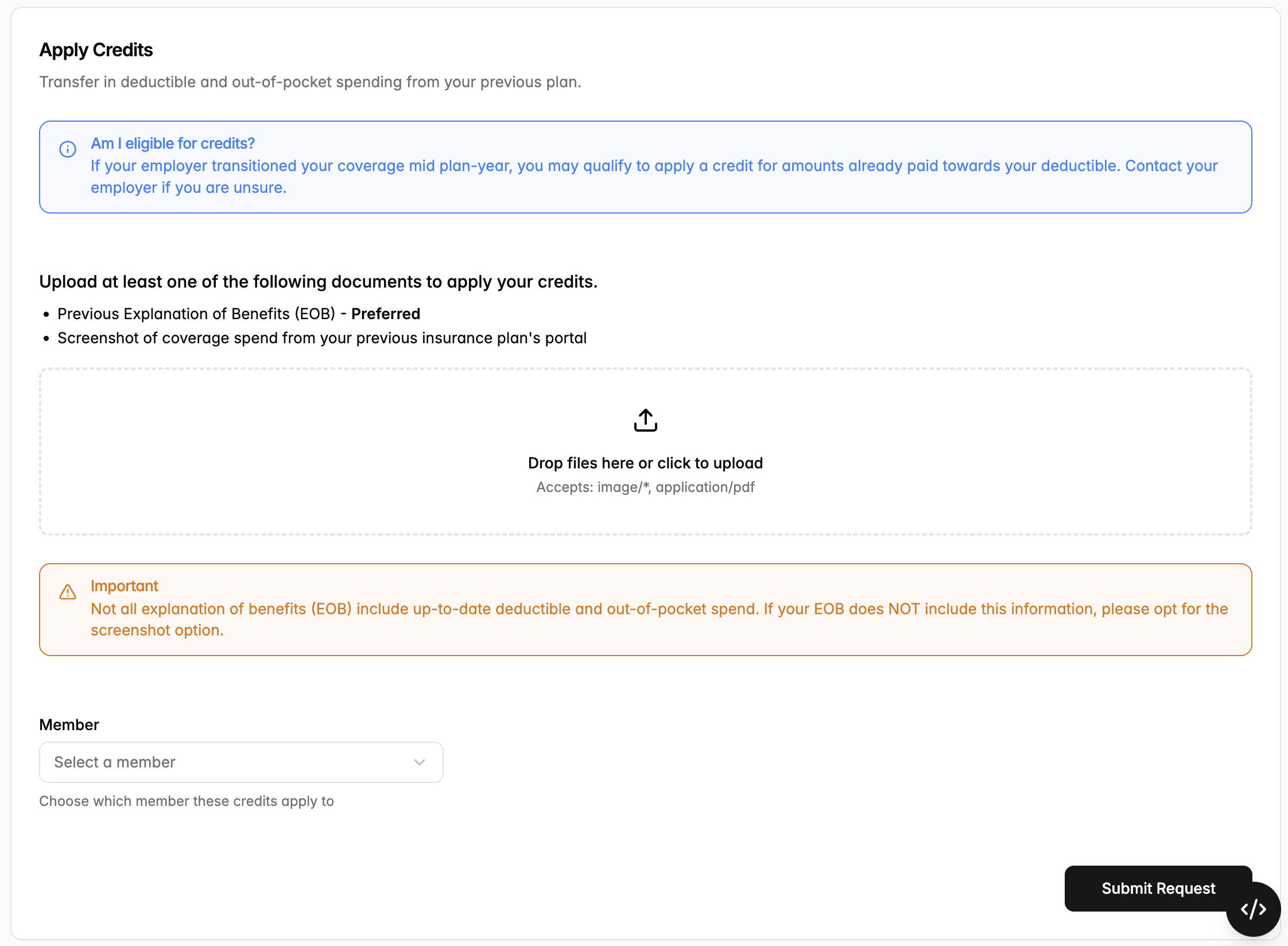This screenshot has width=1288, height=946.
Task: Click Choose which member helper text
Action: point(187,801)
